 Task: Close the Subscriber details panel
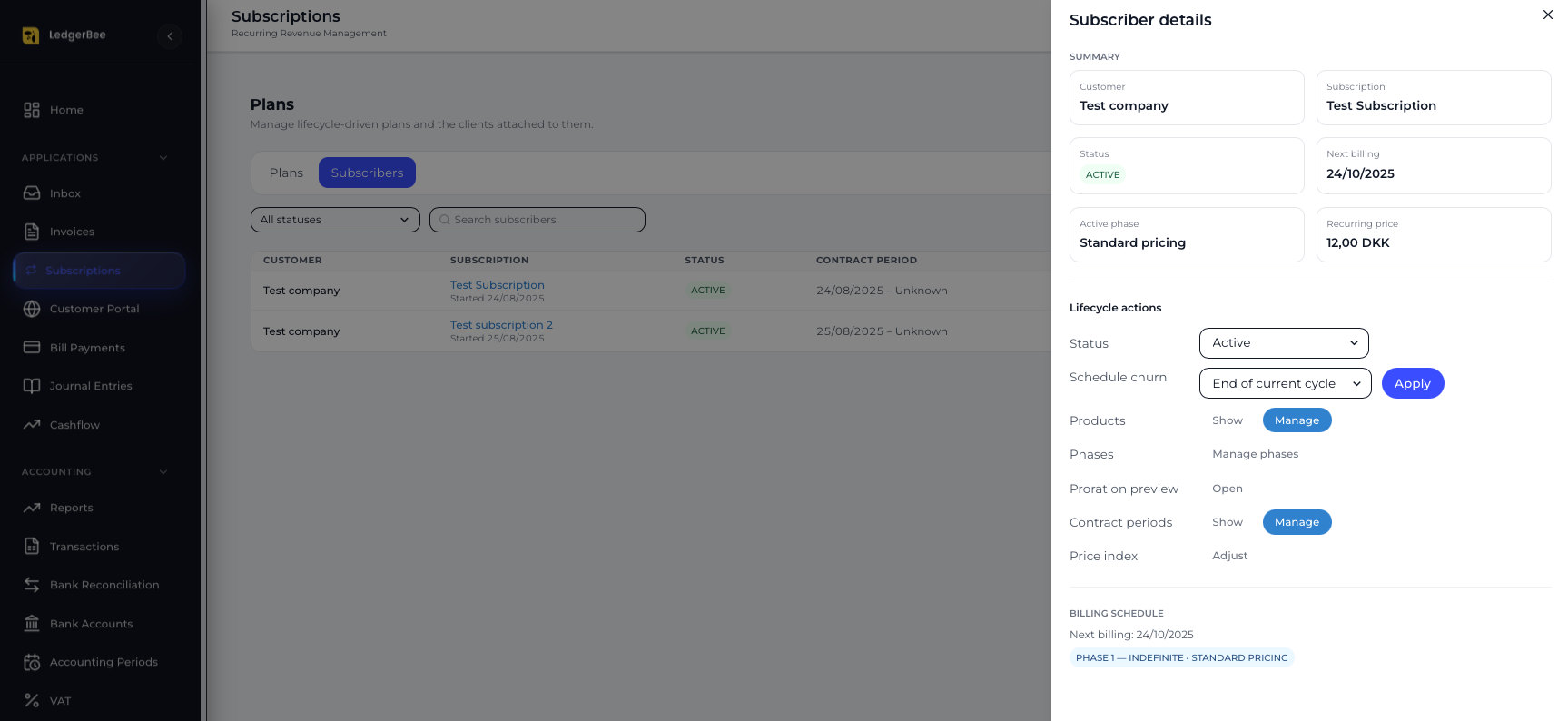pos(1548,15)
